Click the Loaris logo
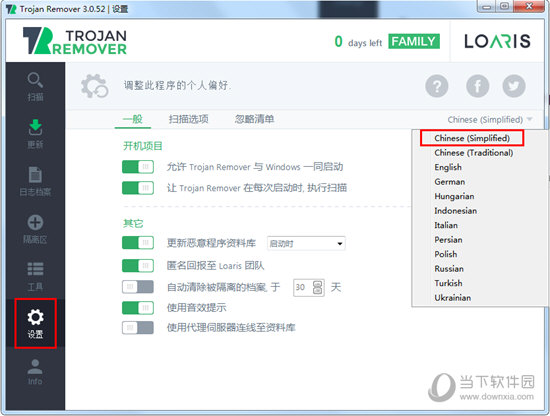Image resolution: width=550 pixels, height=416 pixels. point(497,41)
